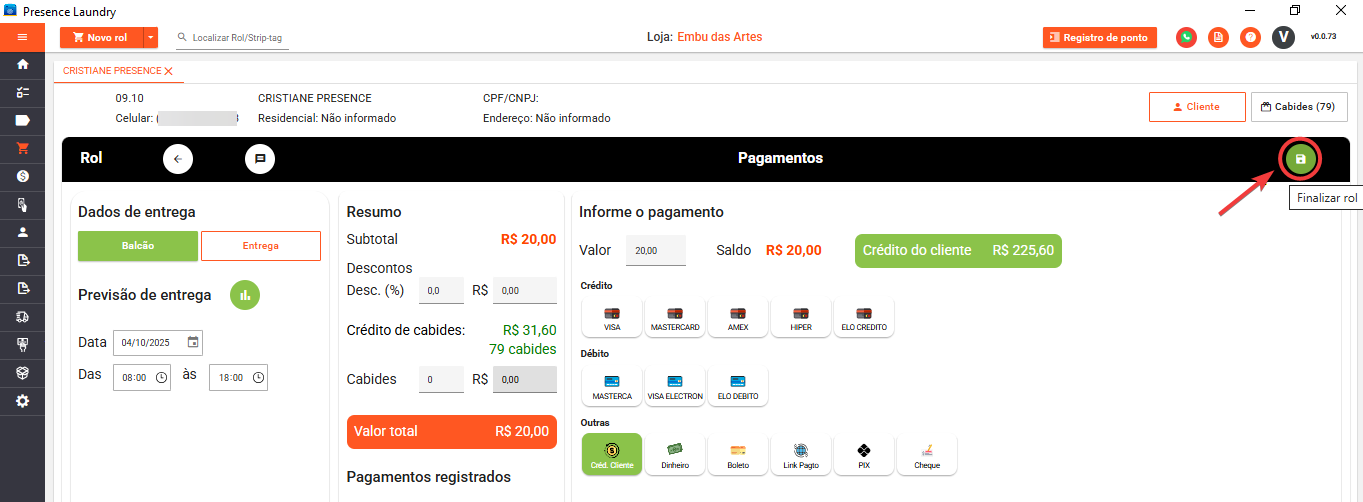The width and height of the screenshot is (1363, 502).
Task: Click the green delivery forecast chart icon
Action: (x=245, y=295)
